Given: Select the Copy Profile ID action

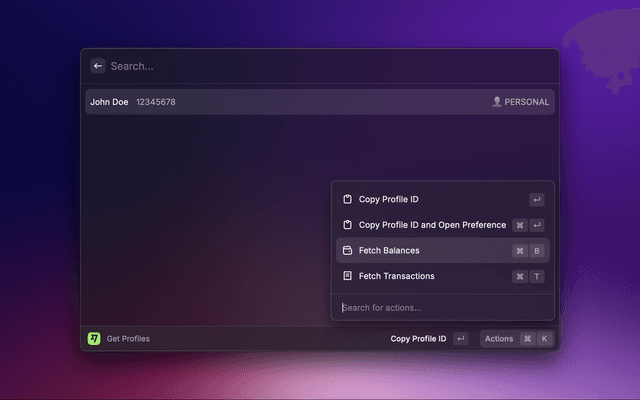Looking at the screenshot, I should [389, 199].
